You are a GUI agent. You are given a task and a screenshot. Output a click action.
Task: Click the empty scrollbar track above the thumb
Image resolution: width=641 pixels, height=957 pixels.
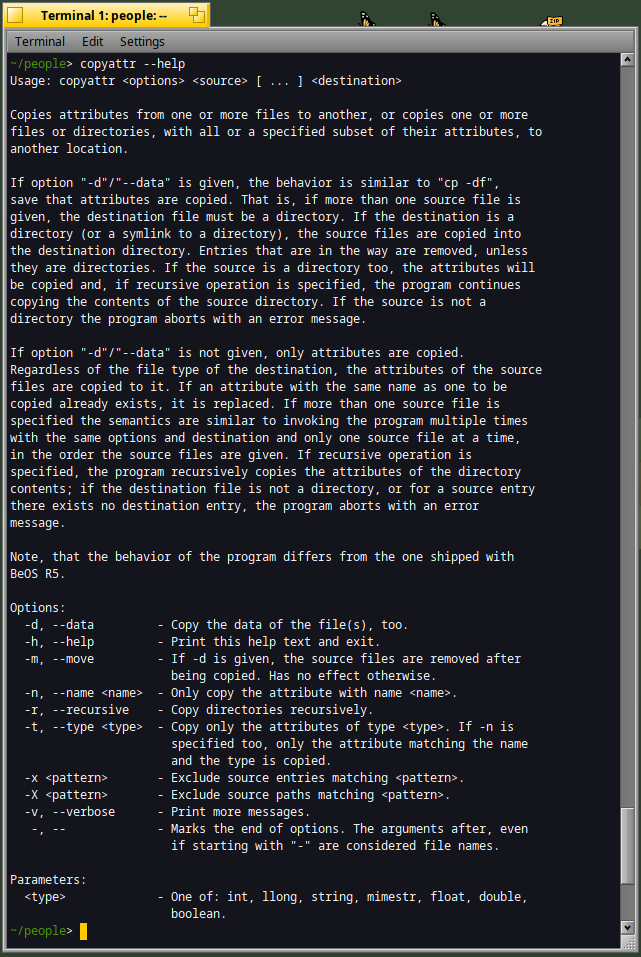(627, 436)
